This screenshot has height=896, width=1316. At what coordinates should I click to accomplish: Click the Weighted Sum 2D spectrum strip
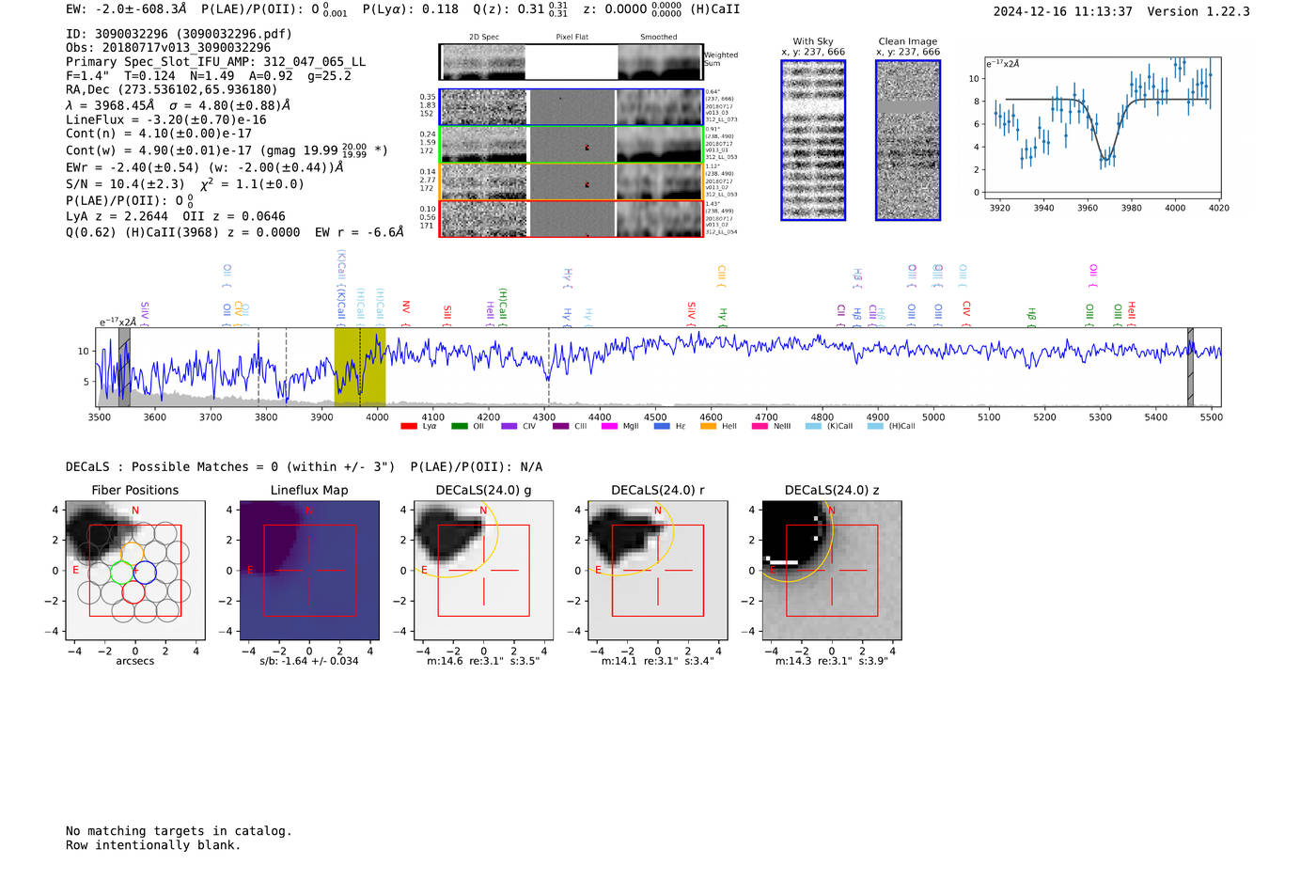click(x=572, y=62)
